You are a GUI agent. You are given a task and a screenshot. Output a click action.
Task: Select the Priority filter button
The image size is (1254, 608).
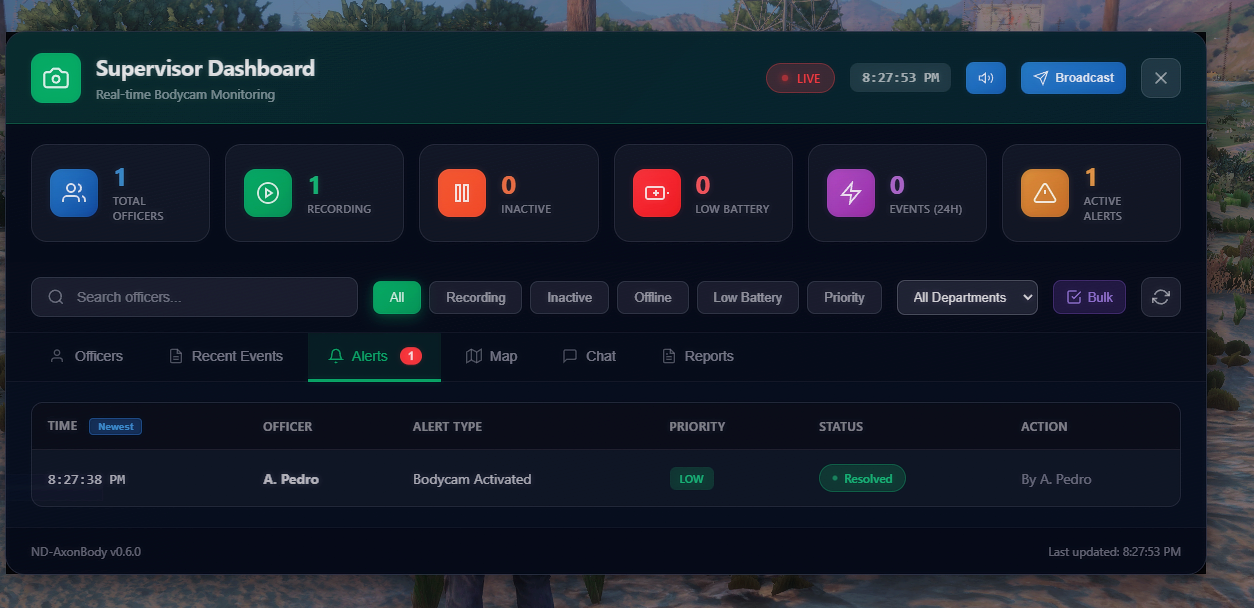[844, 297]
